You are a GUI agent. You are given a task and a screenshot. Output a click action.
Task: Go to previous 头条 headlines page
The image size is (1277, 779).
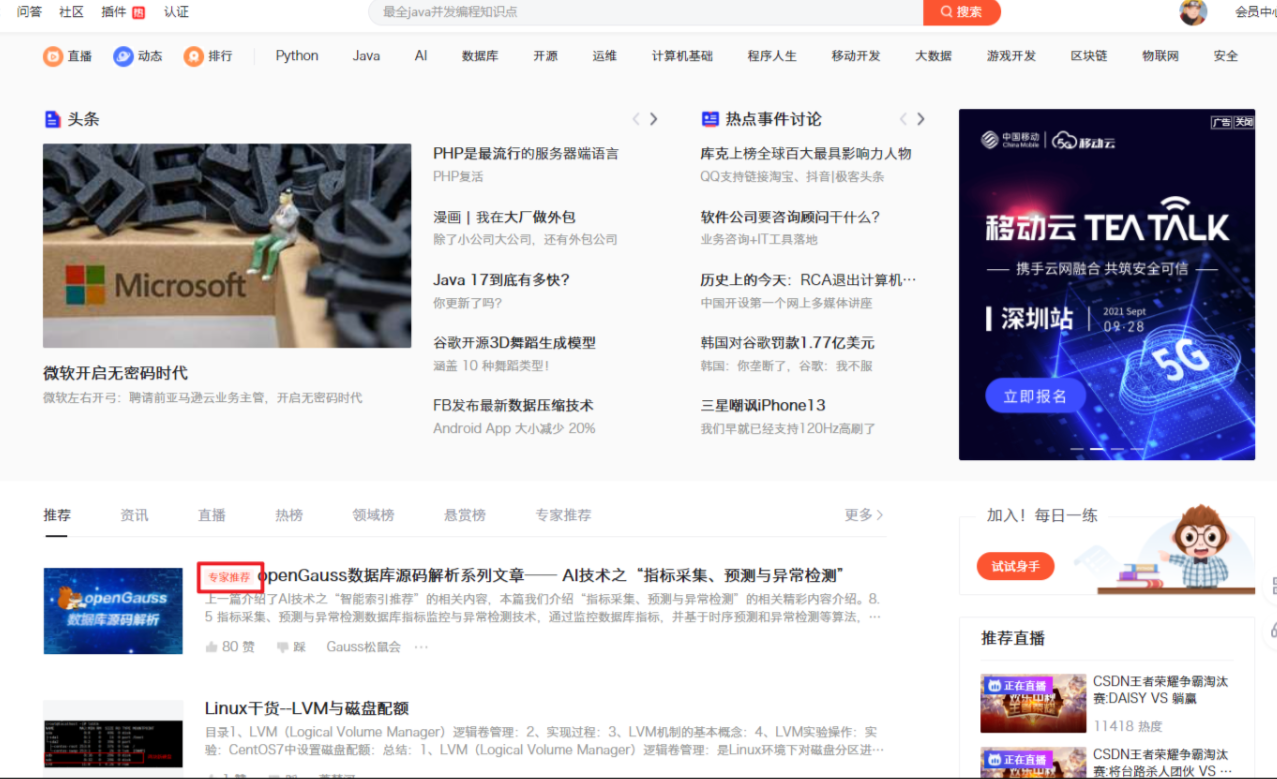[636, 119]
